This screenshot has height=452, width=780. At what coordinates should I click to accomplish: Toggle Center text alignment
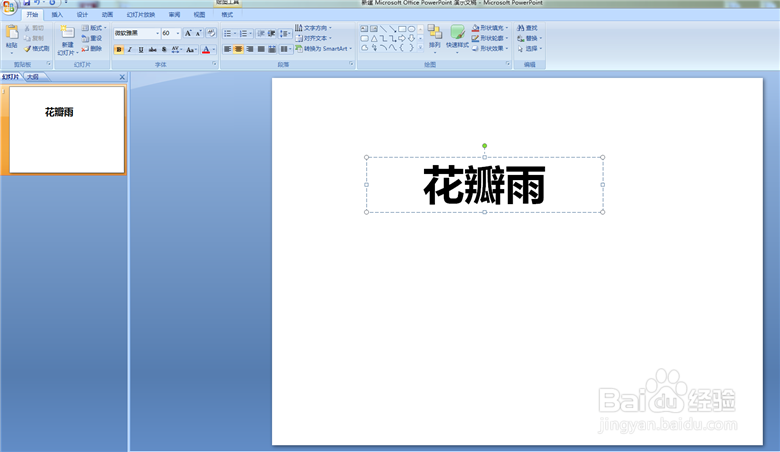pyautogui.click(x=238, y=49)
